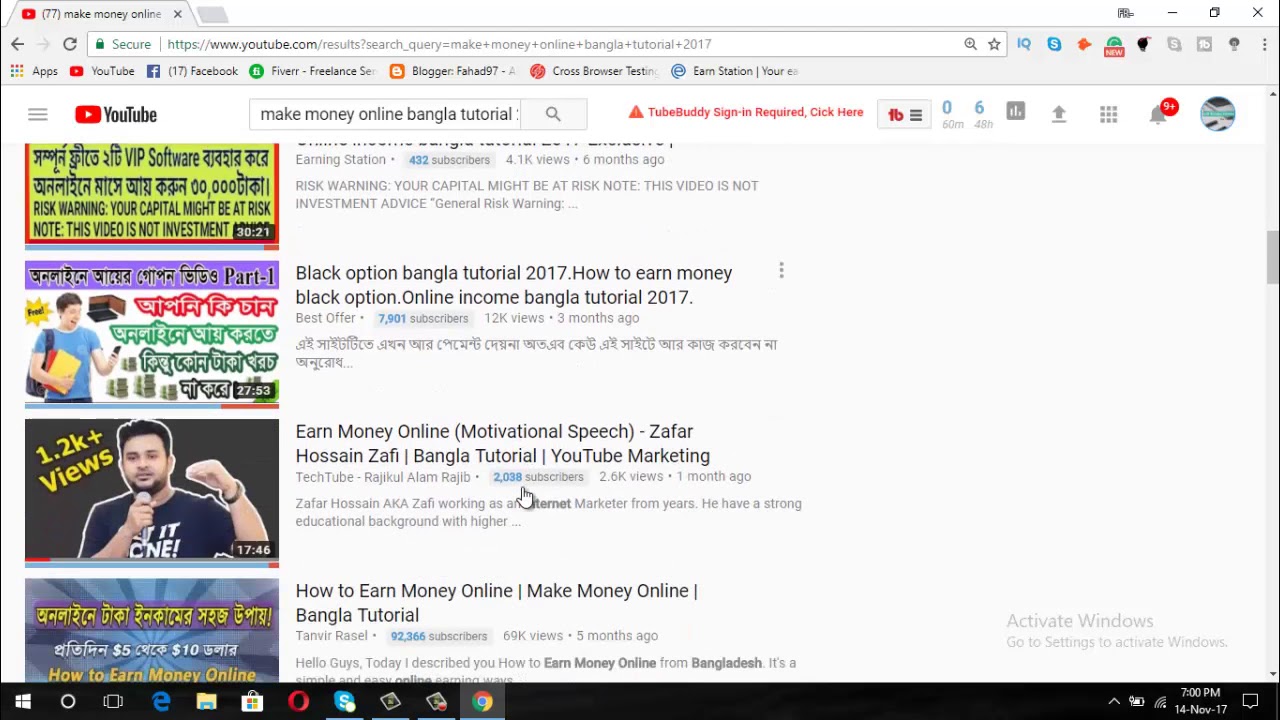Open the Cross Browser Testing bookmark
Image resolution: width=1280 pixels, height=720 pixels.
(594, 71)
